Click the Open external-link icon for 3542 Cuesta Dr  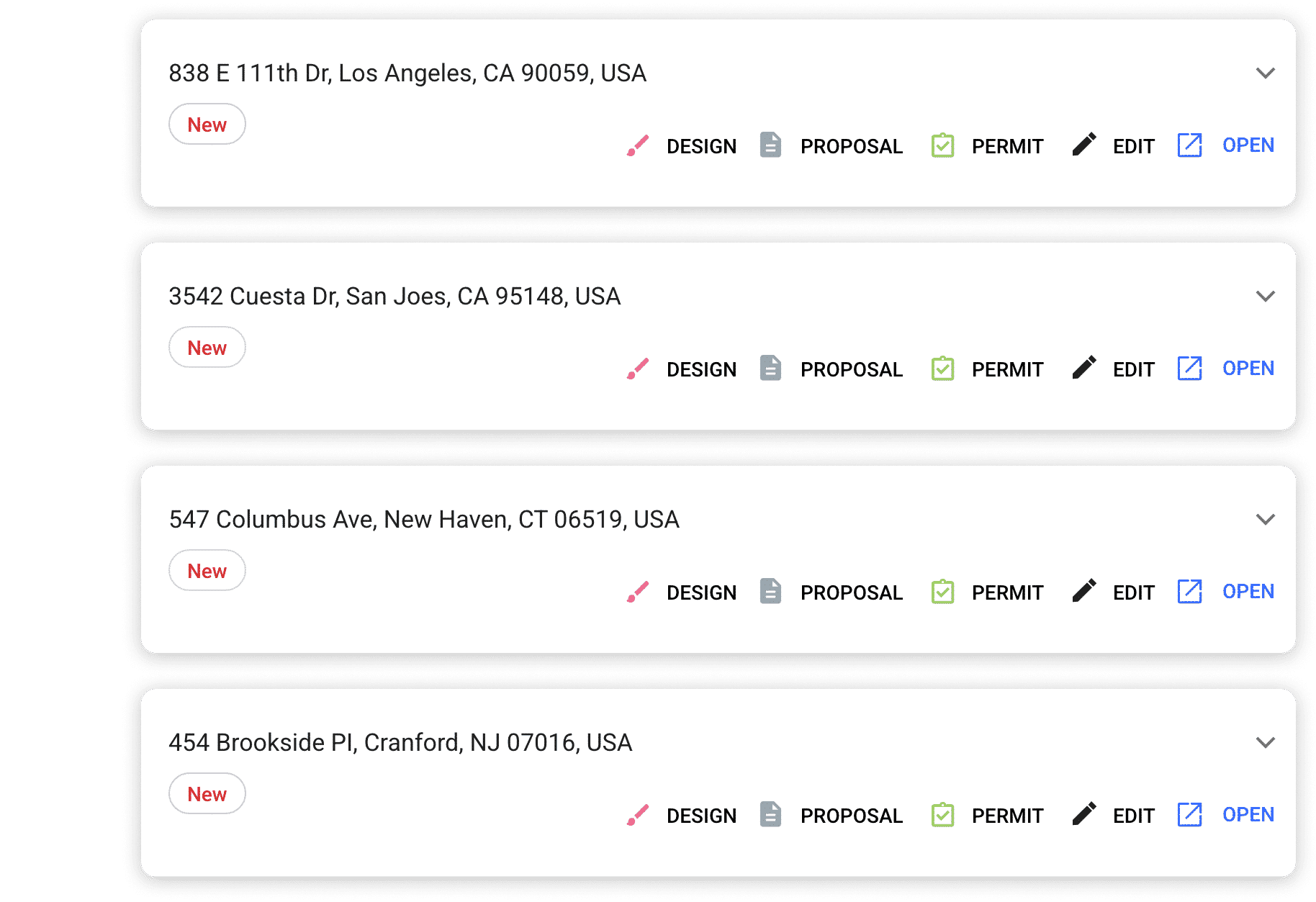click(1190, 368)
